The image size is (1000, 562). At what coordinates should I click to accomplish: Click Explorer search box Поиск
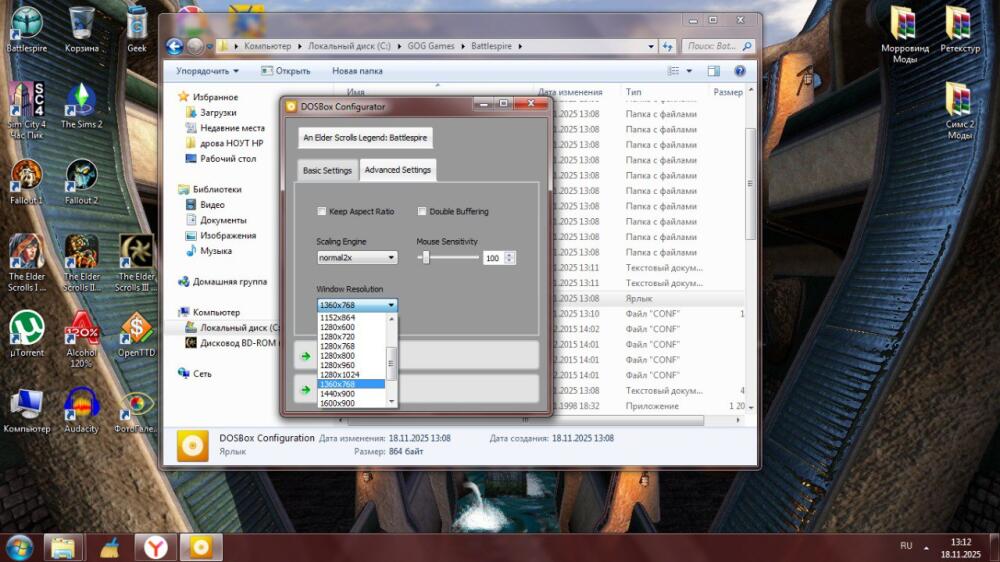(x=719, y=46)
